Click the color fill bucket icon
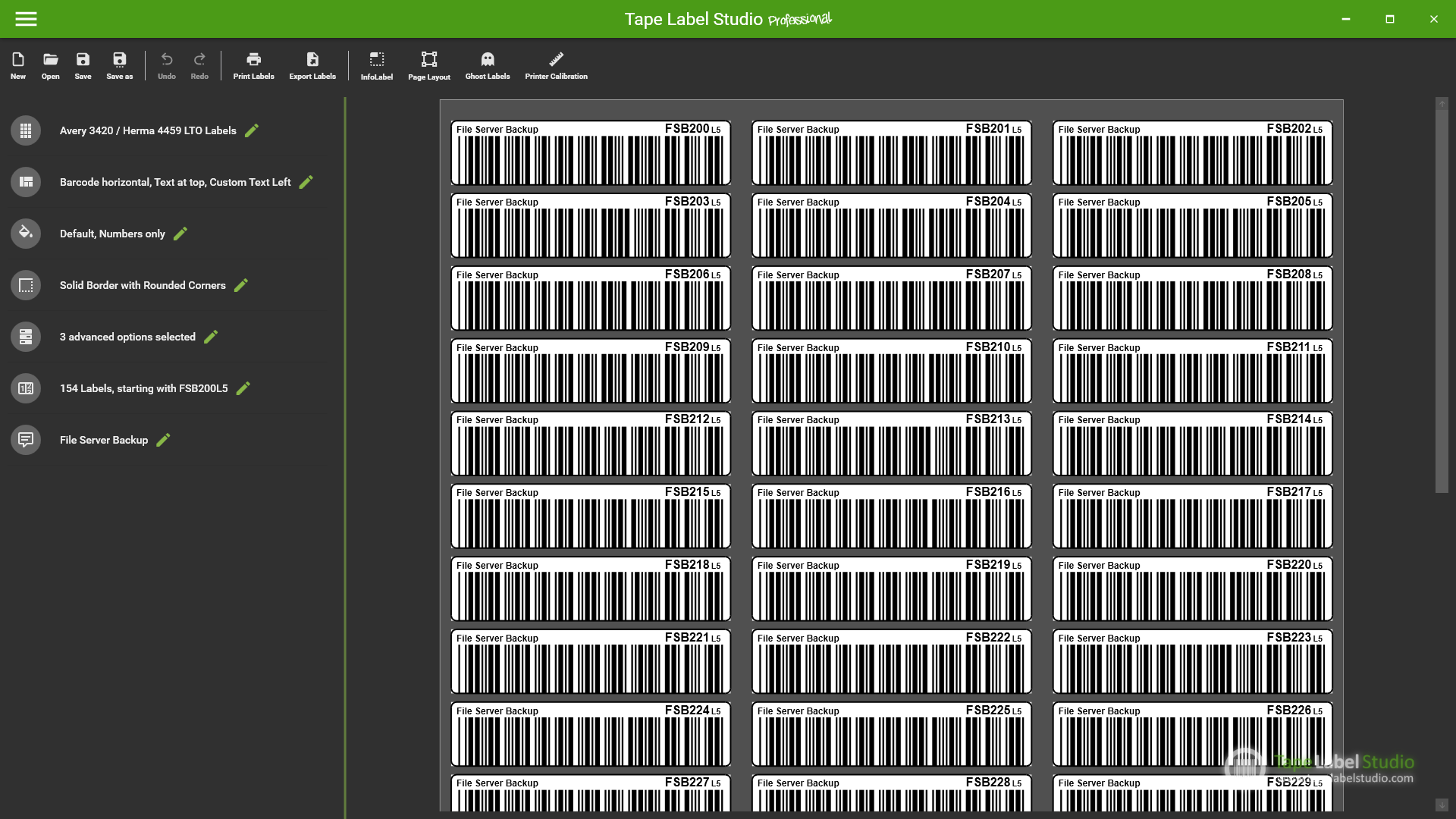 [x=26, y=234]
